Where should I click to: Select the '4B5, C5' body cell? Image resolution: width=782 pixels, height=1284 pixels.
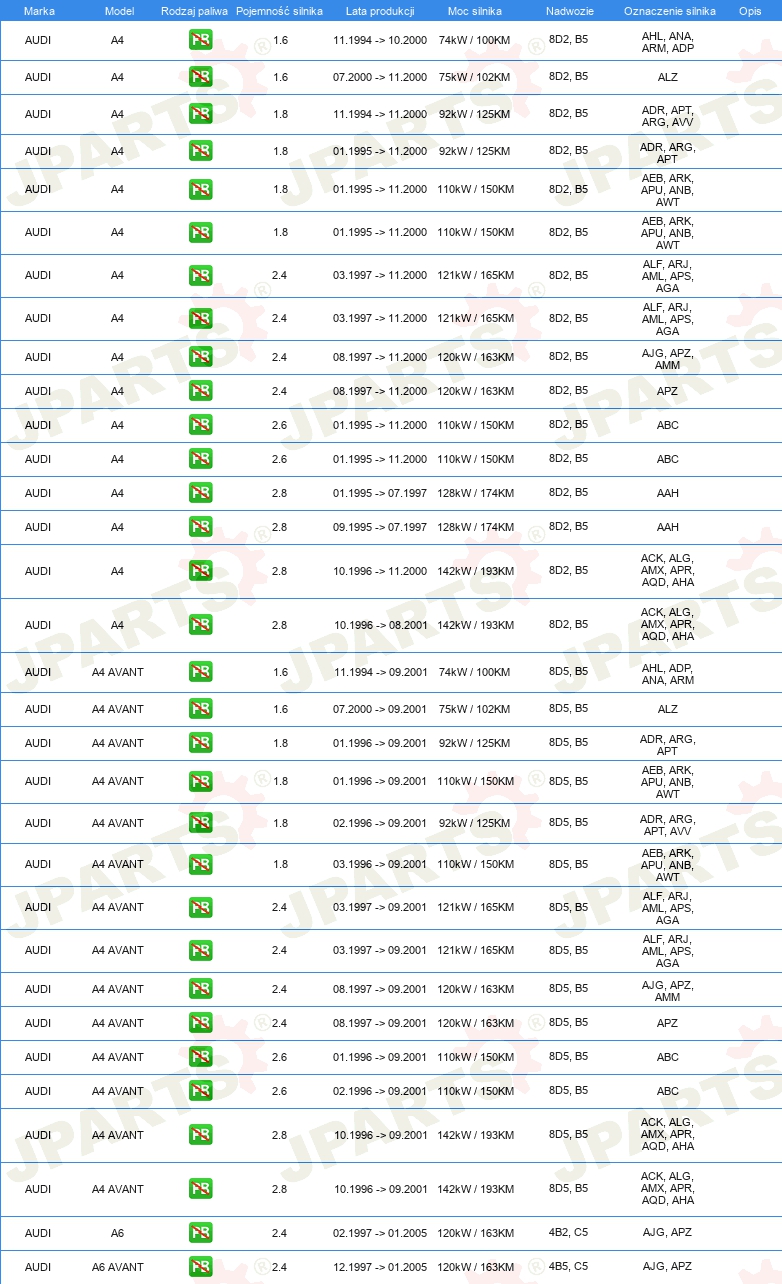pos(568,1266)
